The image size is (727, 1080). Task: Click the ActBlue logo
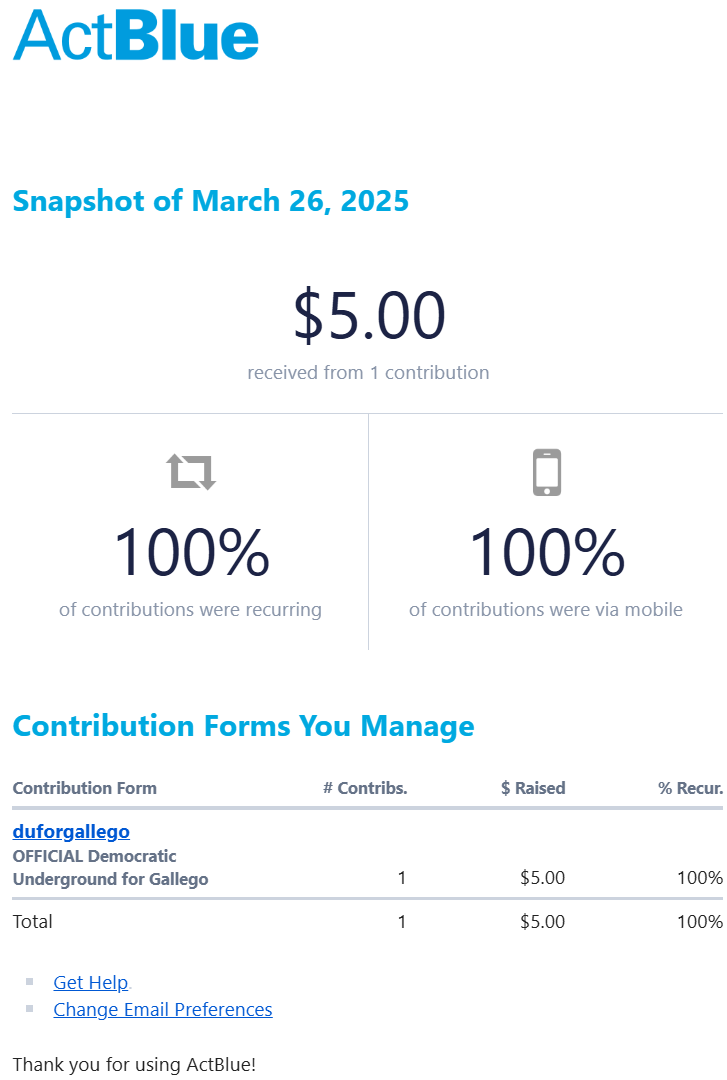click(136, 35)
